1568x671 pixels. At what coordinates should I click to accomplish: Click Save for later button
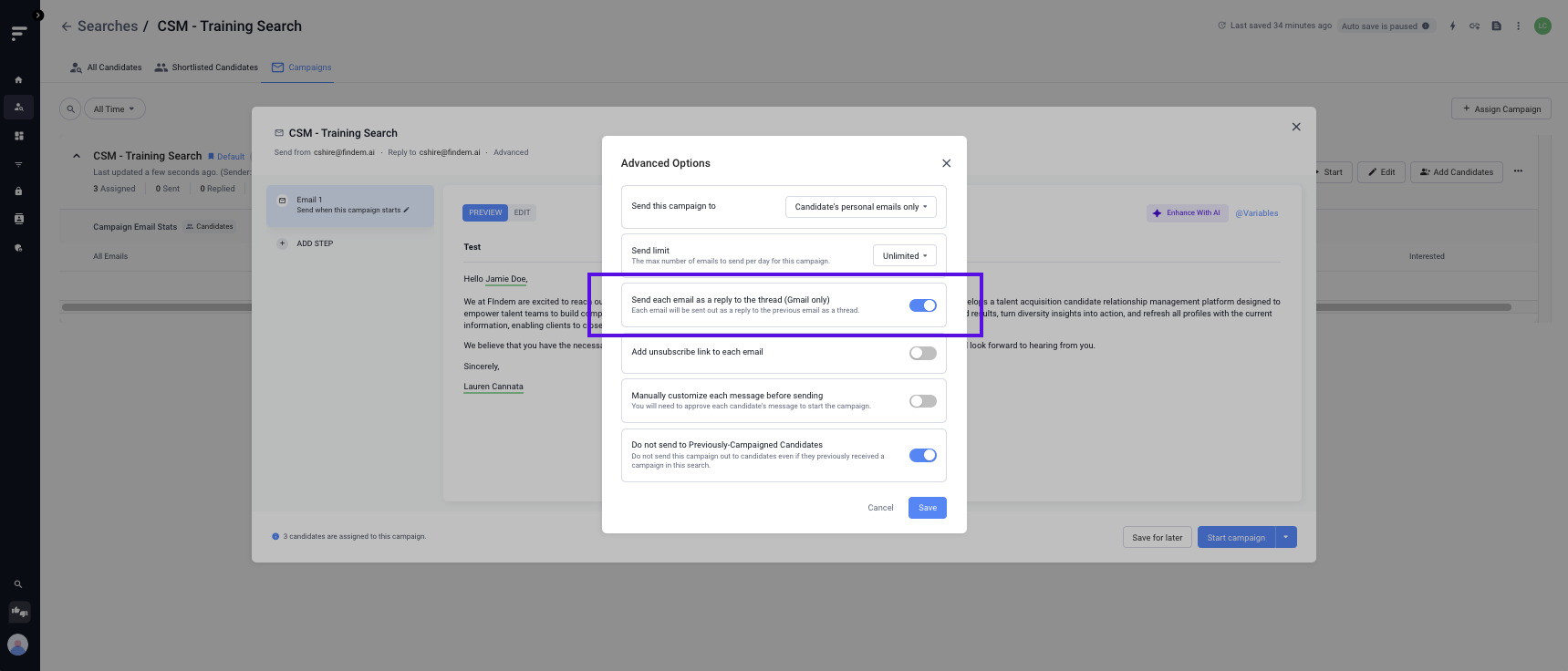(x=1157, y=538)
